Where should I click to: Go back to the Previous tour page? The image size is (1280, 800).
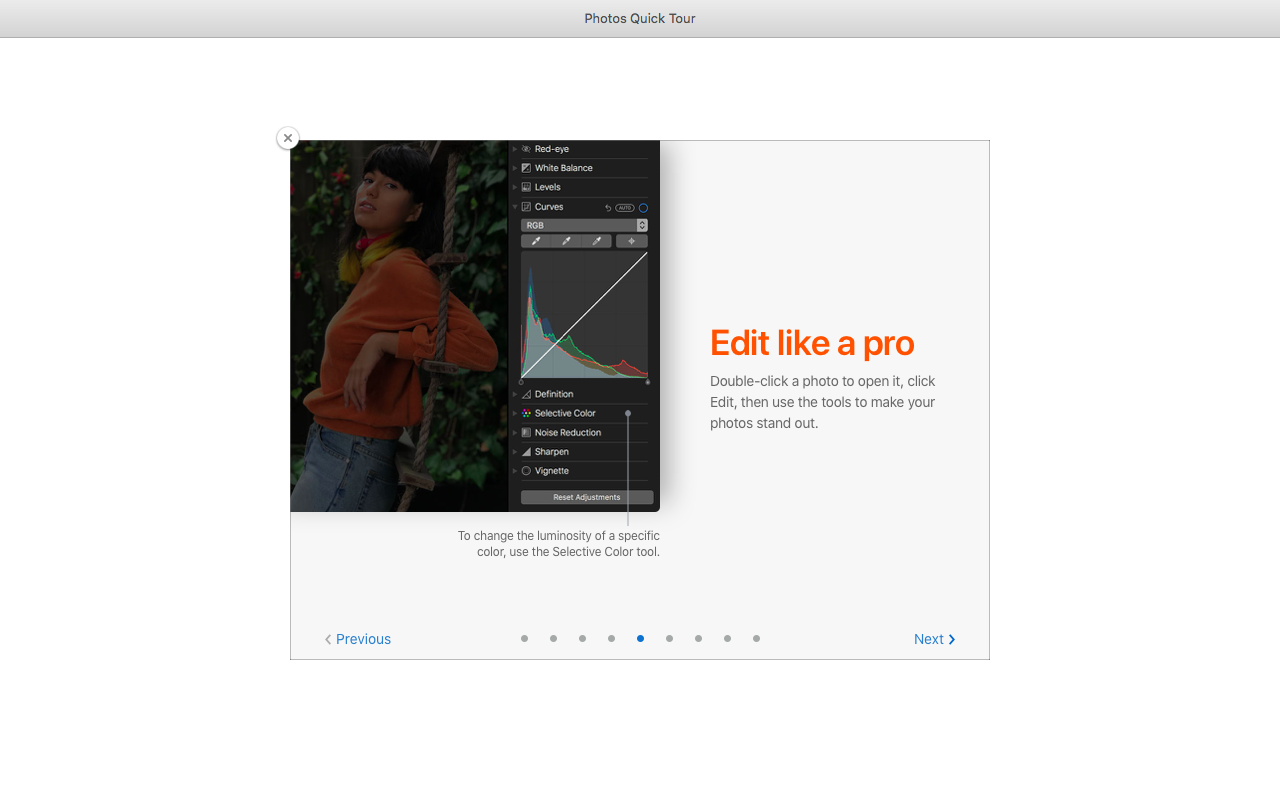click(358, 639)
